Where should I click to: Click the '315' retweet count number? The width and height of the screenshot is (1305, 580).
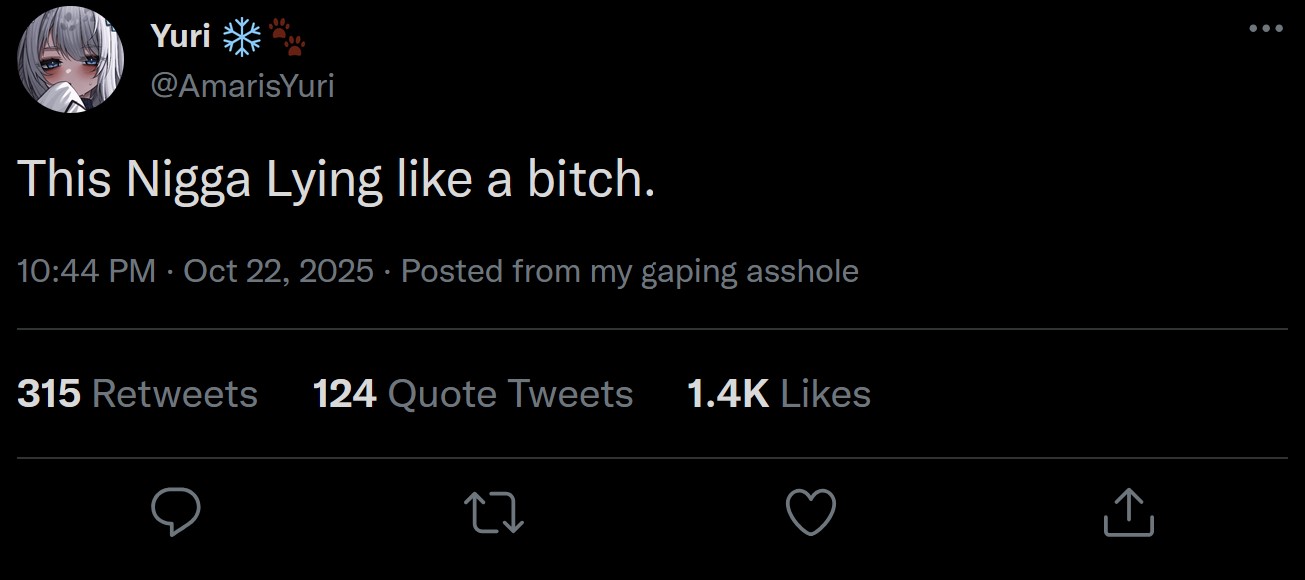point(49,394)
